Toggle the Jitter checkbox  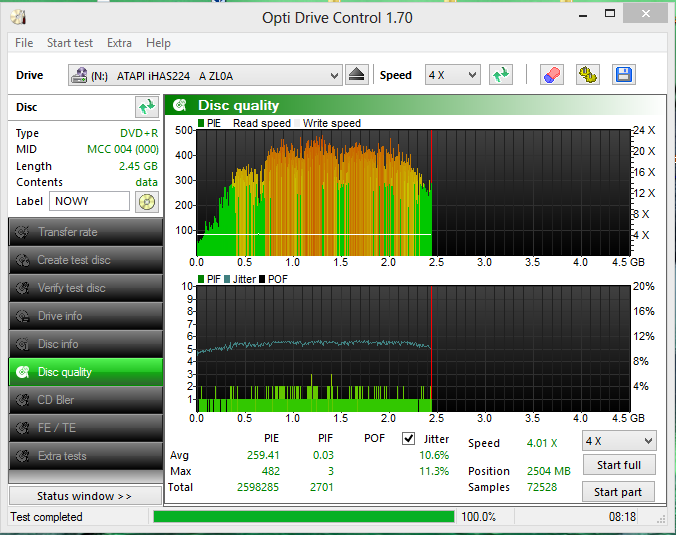[x=408, y=438]
